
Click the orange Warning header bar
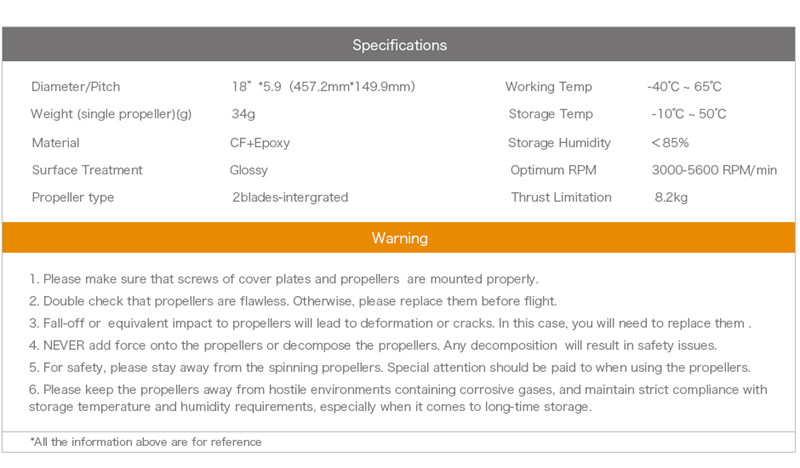(x=400, y=238)
